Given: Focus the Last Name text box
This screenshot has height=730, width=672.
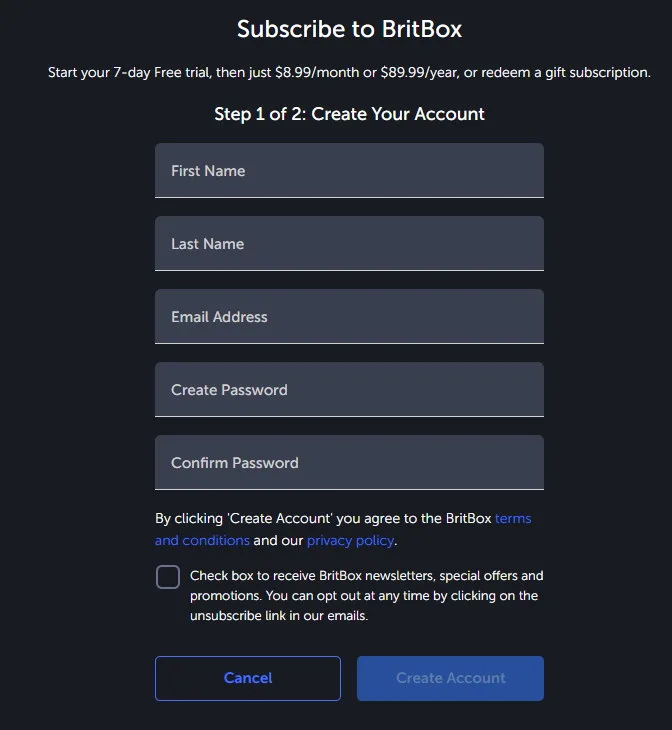Looking at the screenshot, I should (349, 244).
